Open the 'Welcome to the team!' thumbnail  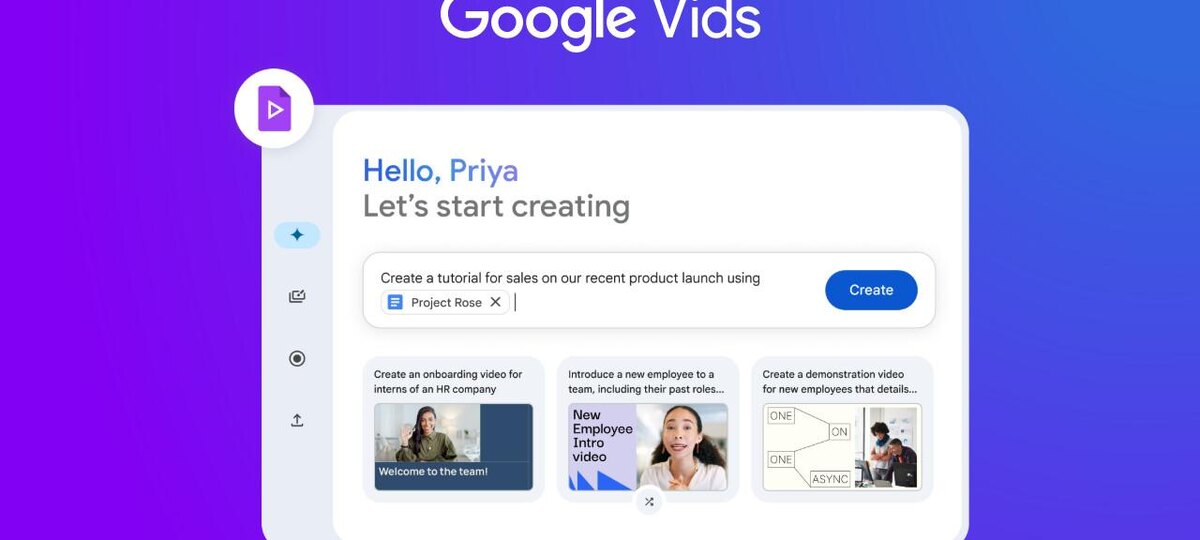click(453, 447)
